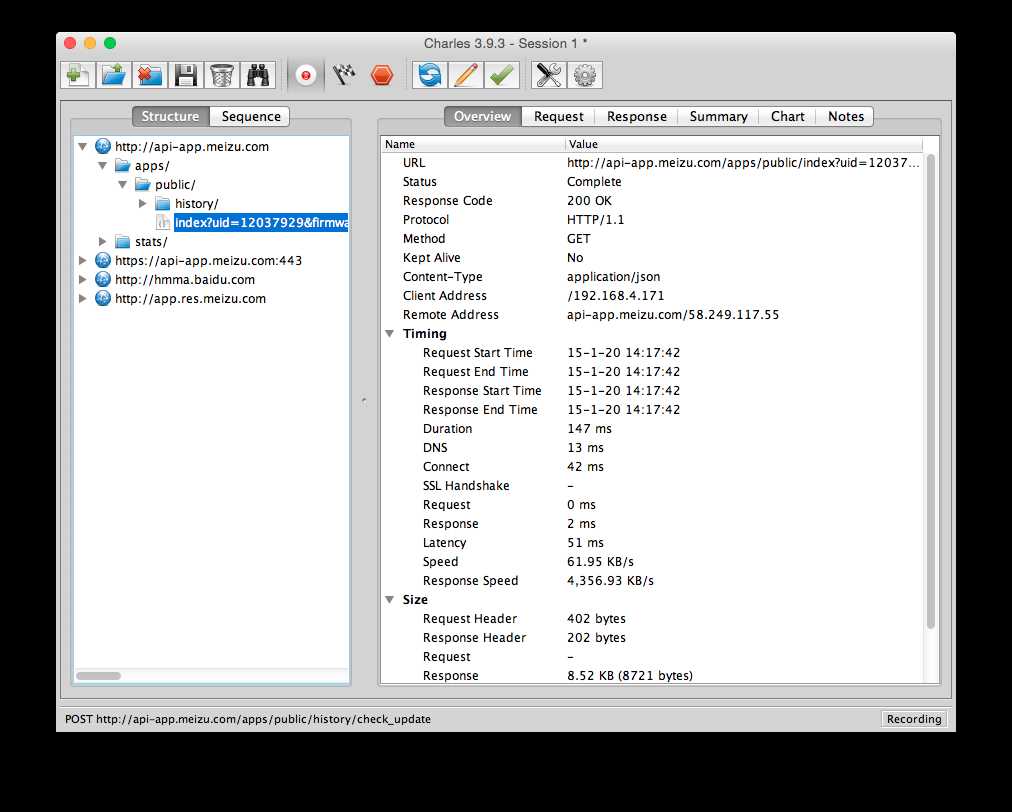Image resolution: width=1012 pixels, height=812 pixels.
Task: Click the public/ folder icon
Action: [143, 185]
